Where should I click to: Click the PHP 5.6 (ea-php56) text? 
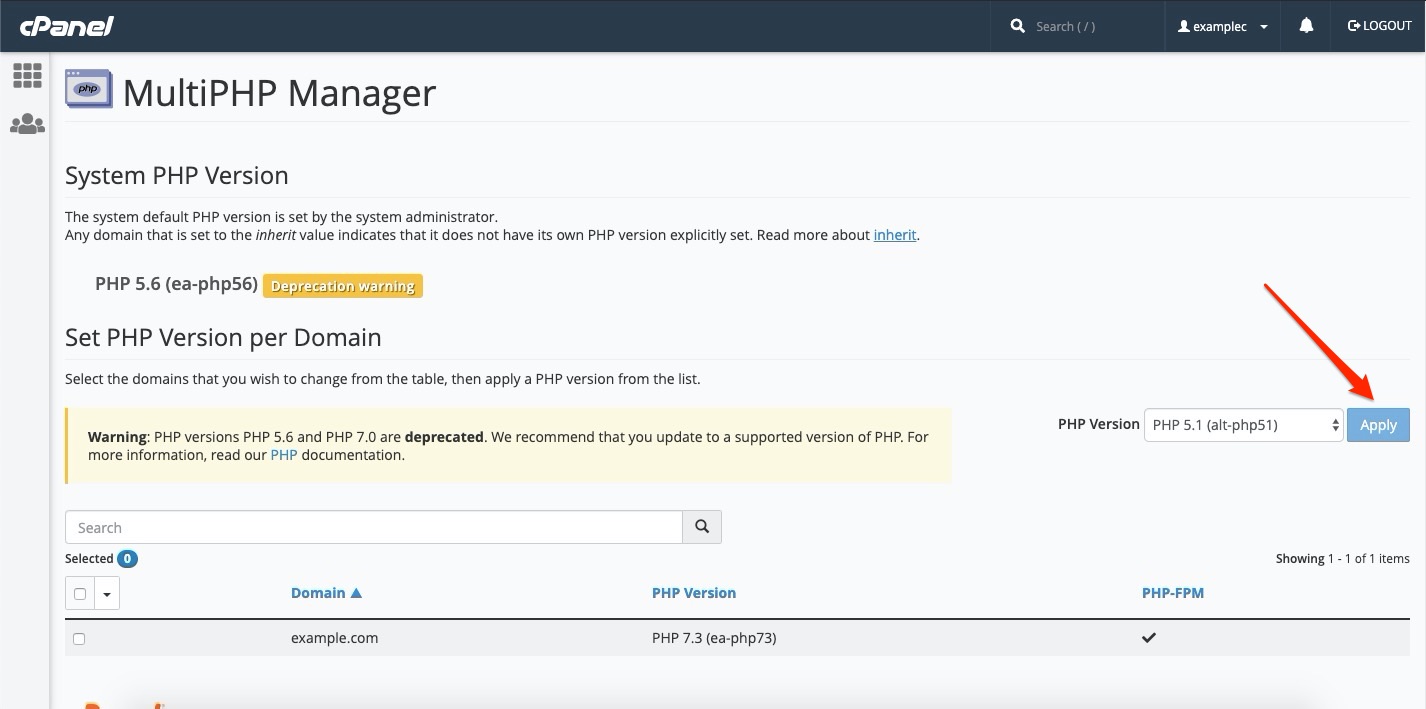[x=177, y=284]
